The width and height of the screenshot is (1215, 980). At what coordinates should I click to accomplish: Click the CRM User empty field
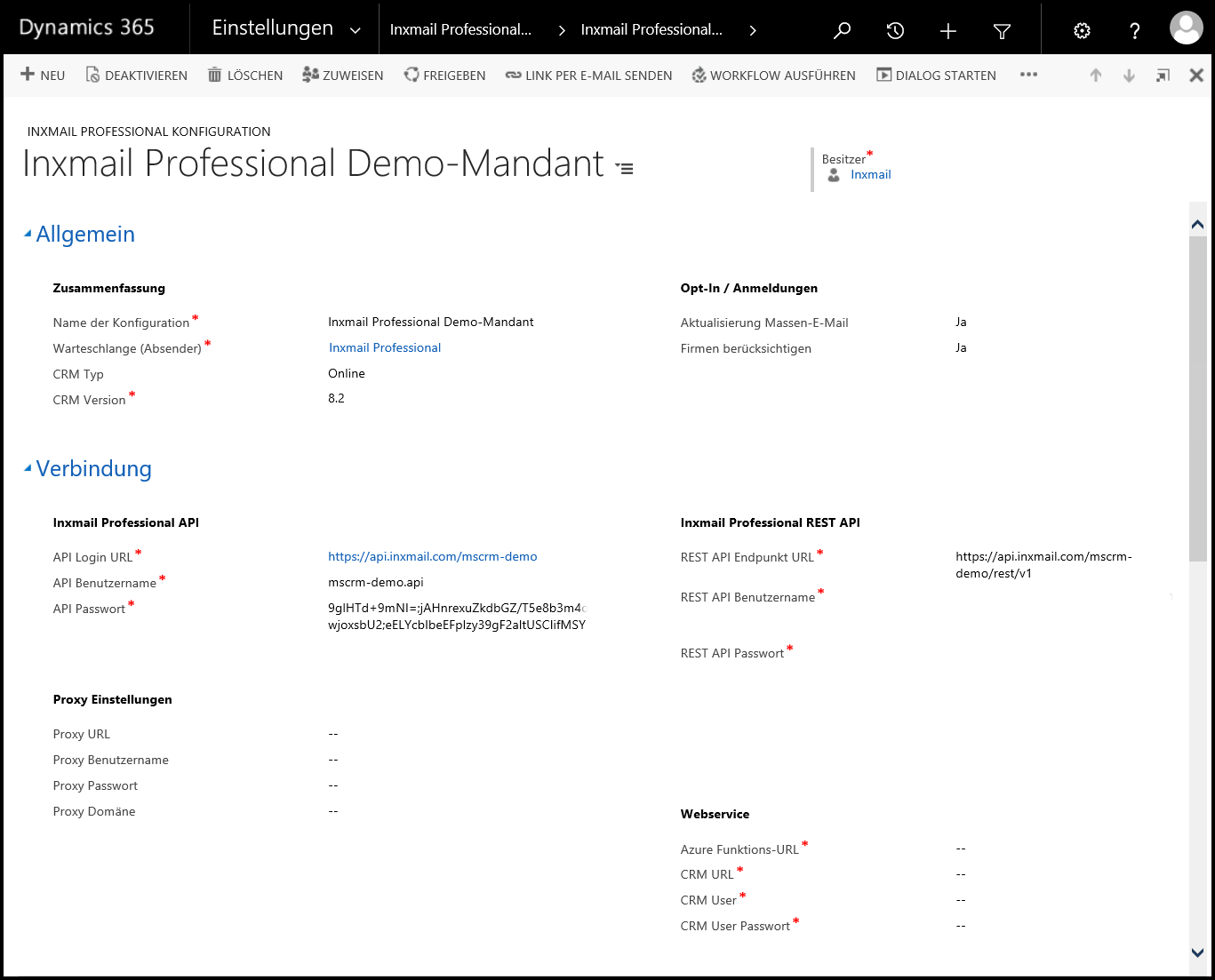point(961,900)
